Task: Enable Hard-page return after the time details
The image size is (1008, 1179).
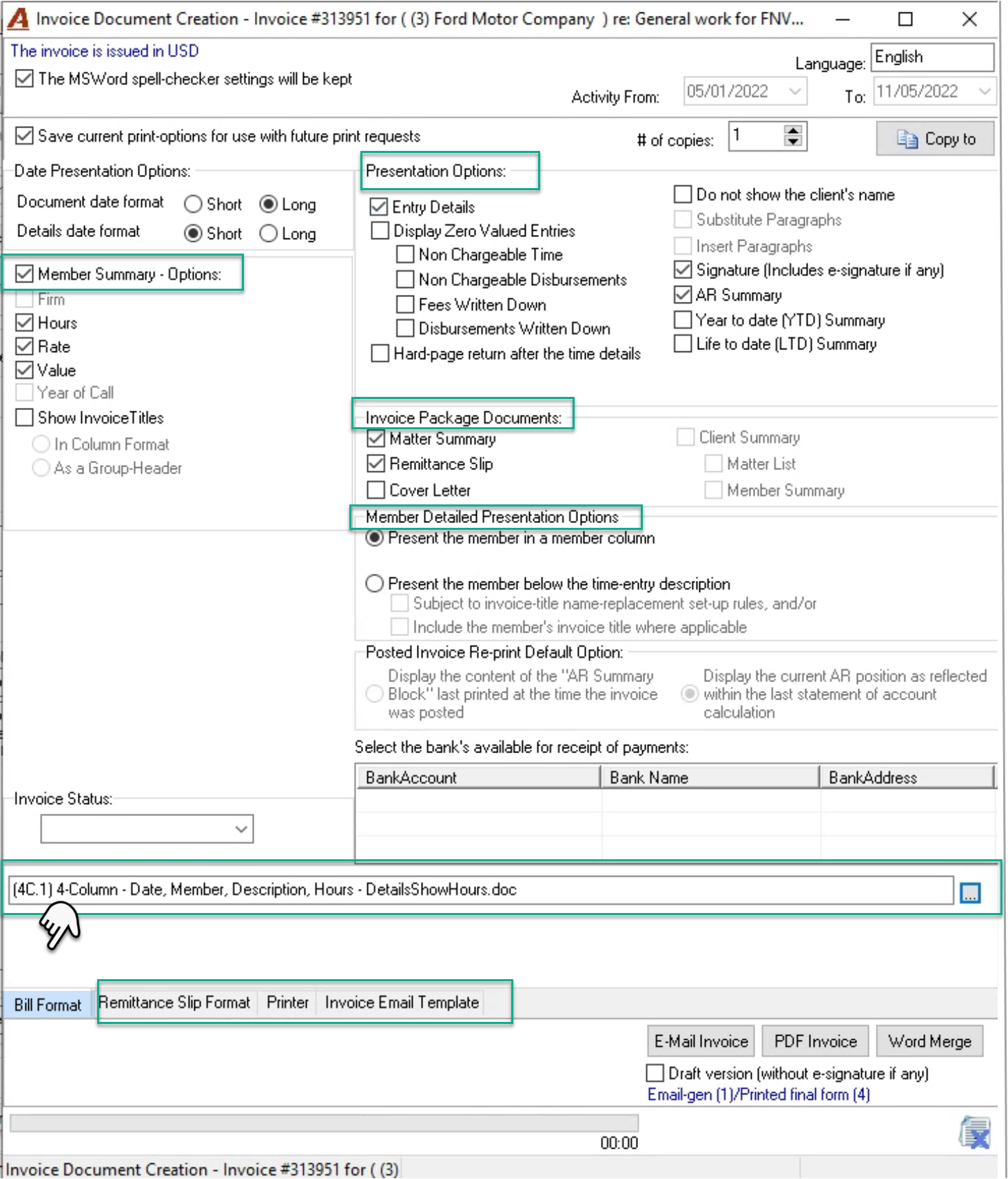Action: [380, 353]
